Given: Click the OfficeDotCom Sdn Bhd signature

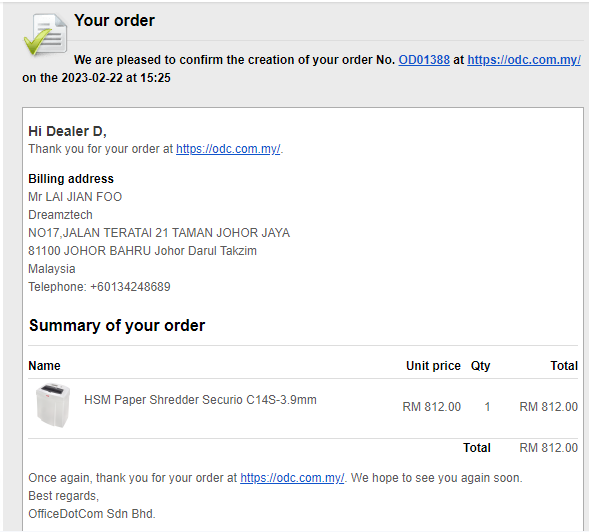Looking at the screenshot, I should [x=92, y=514].
